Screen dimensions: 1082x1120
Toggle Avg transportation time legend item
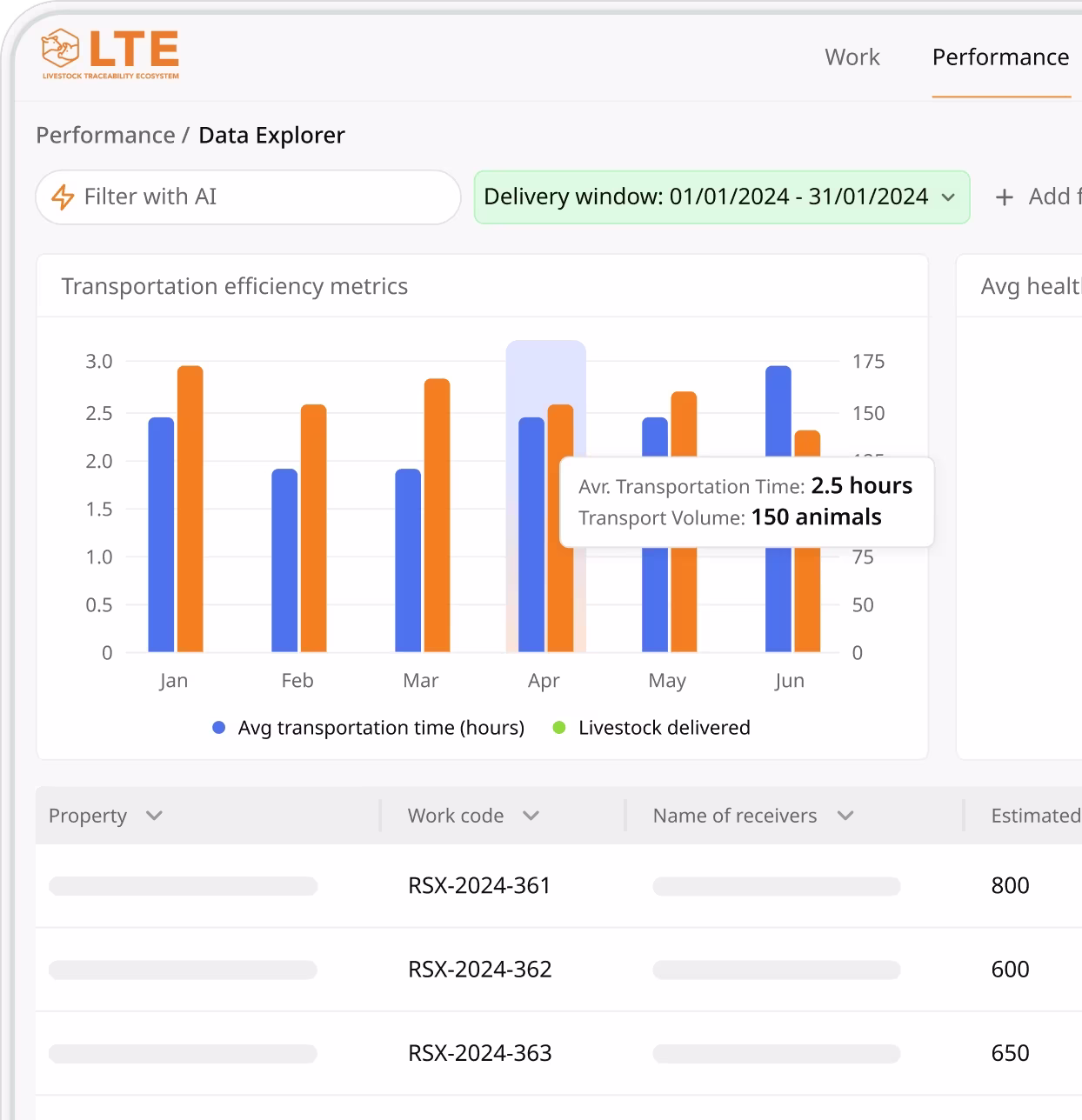(369, 728)
